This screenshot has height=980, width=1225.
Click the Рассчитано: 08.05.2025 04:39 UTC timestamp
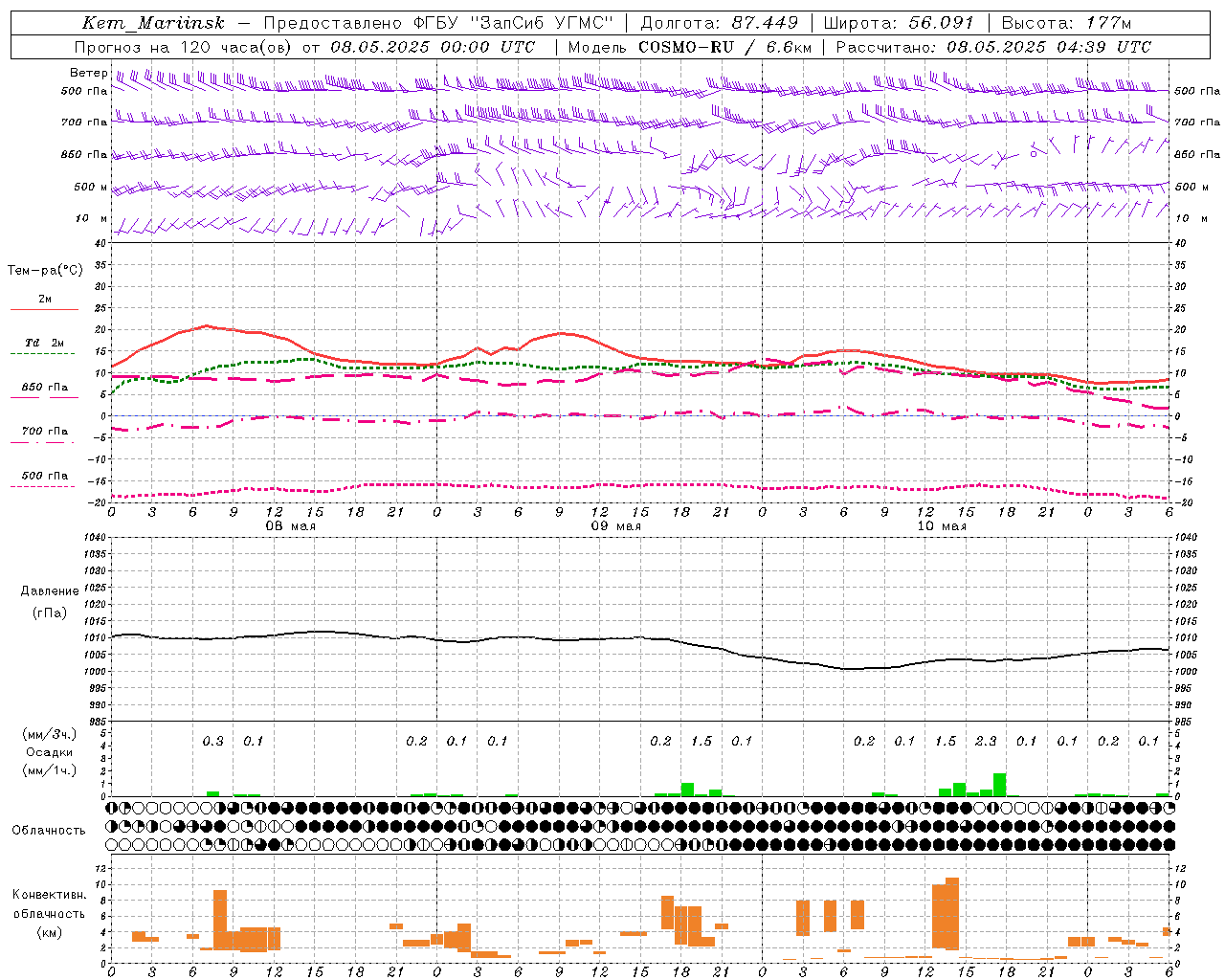pos(993,47)
